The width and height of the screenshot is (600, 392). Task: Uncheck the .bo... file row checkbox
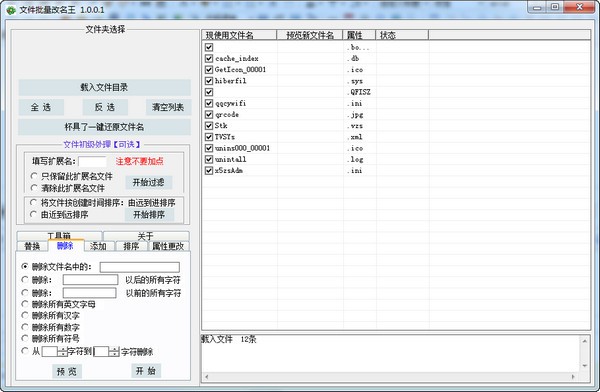tap(209, 47)
